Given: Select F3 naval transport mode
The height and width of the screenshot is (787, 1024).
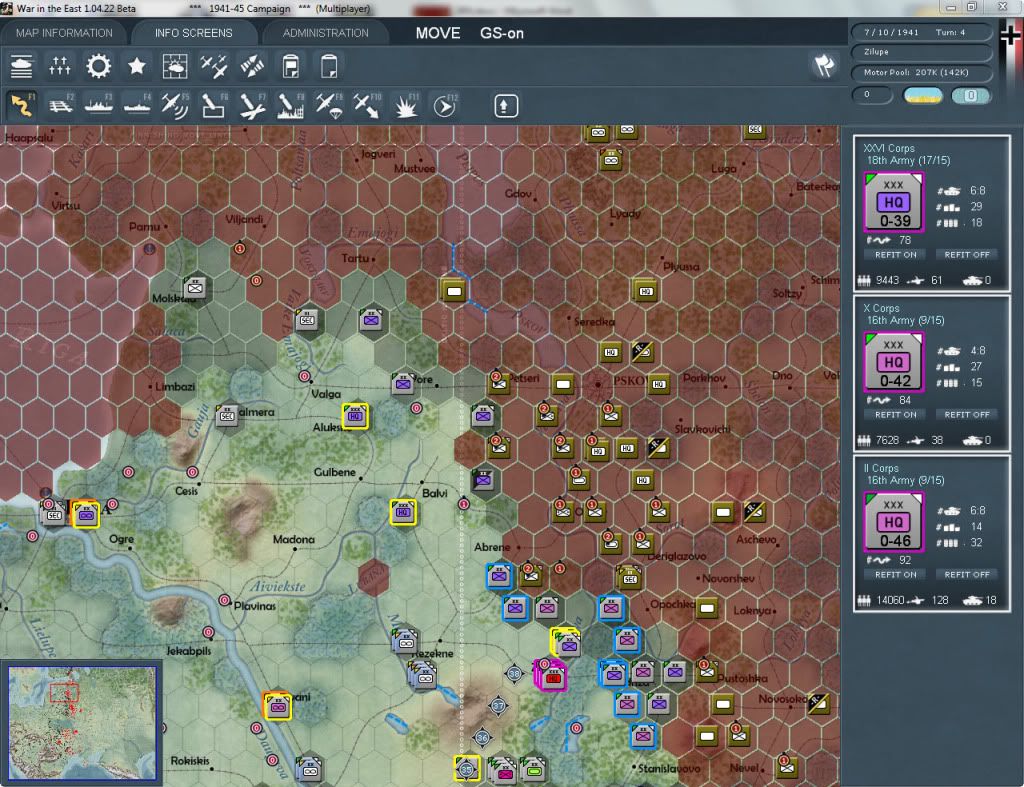Looking at the screenshot, I should point(99,105).
